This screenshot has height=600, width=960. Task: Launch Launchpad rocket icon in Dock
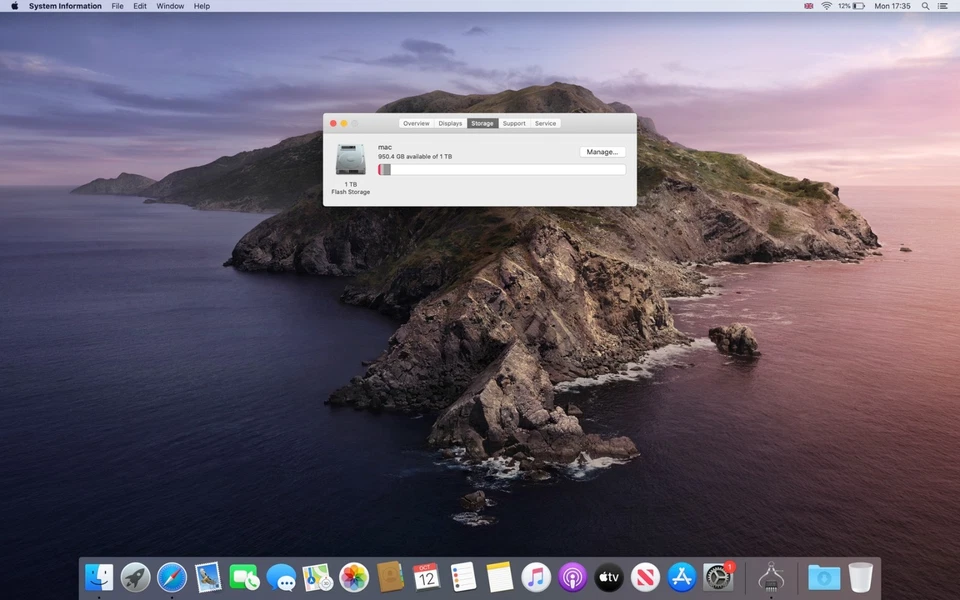click(135, 577)
